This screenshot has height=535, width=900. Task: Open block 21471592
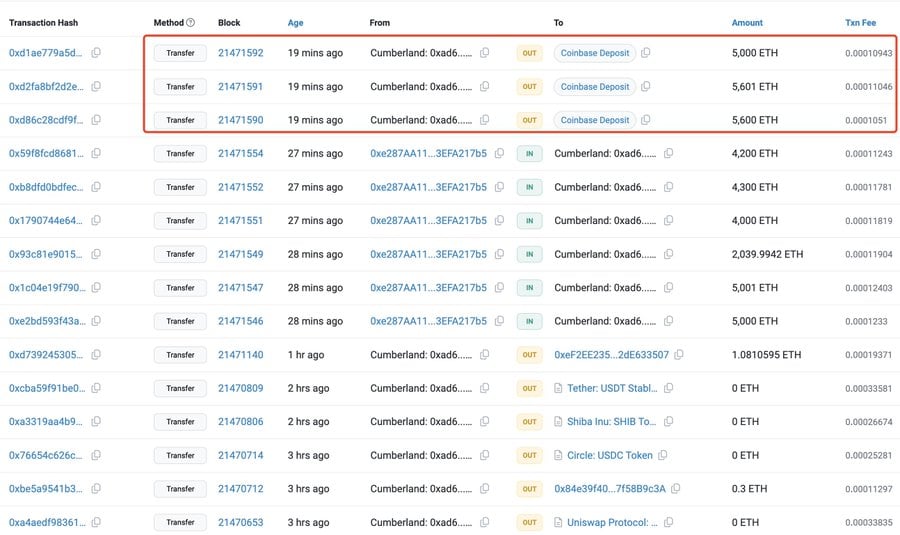tap(240, 53)
